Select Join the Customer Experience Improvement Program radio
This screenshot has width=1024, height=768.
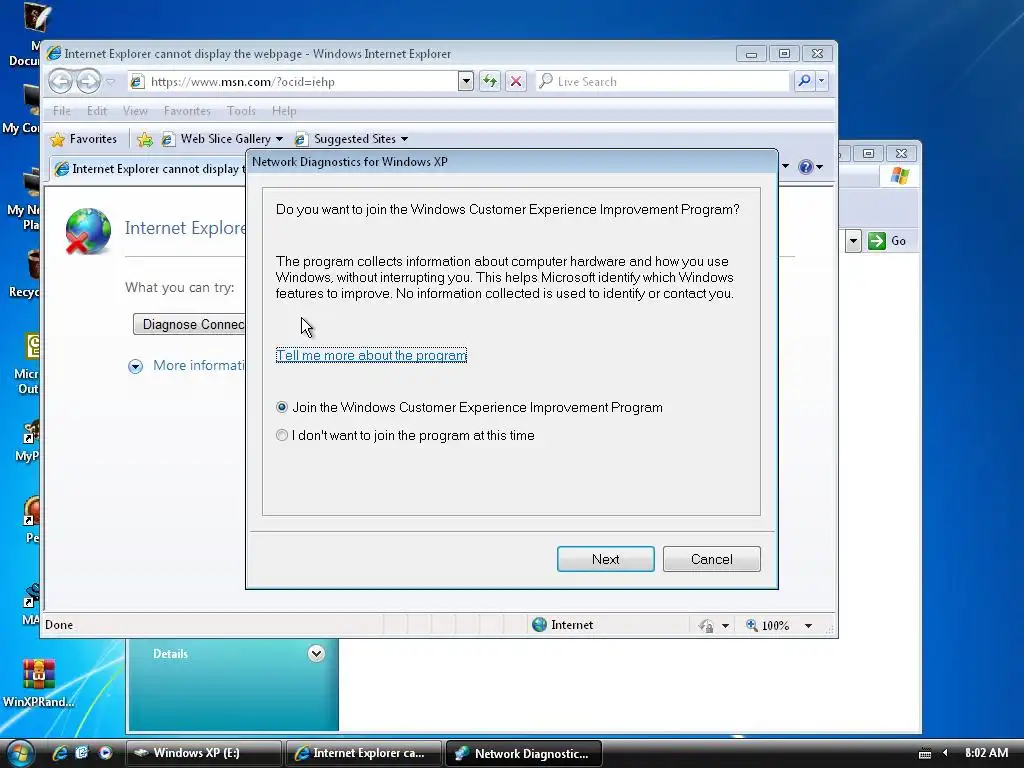coord(281,408)
